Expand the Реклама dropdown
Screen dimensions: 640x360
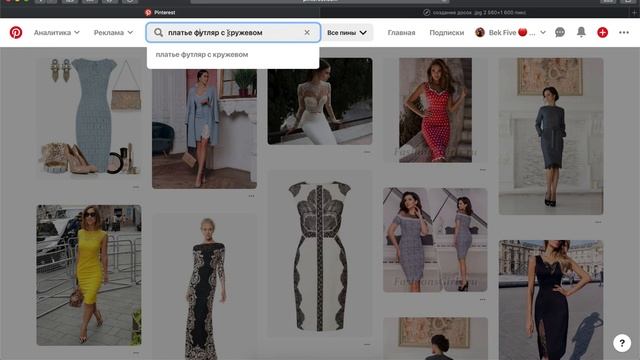113,32
